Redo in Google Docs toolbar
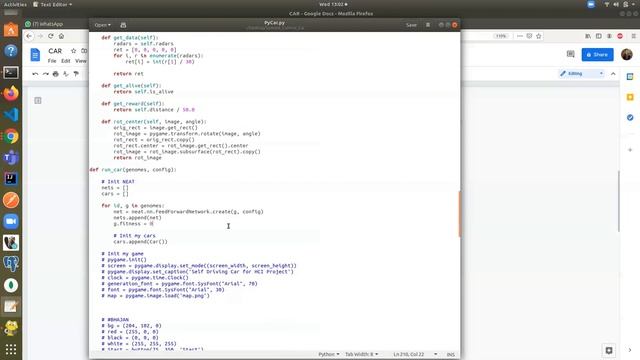640x360 pixels. (45, 74)
